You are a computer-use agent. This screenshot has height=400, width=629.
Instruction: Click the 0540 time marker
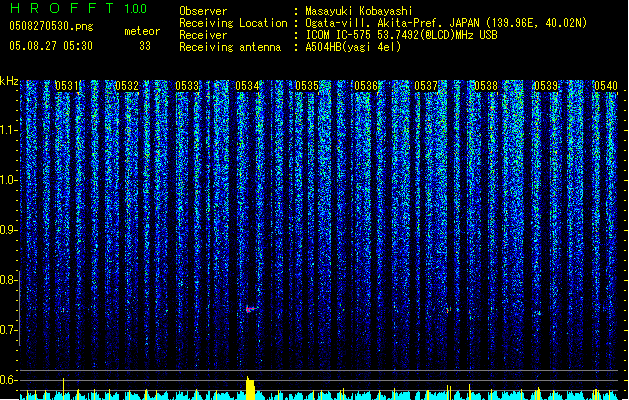pos(606,86)
